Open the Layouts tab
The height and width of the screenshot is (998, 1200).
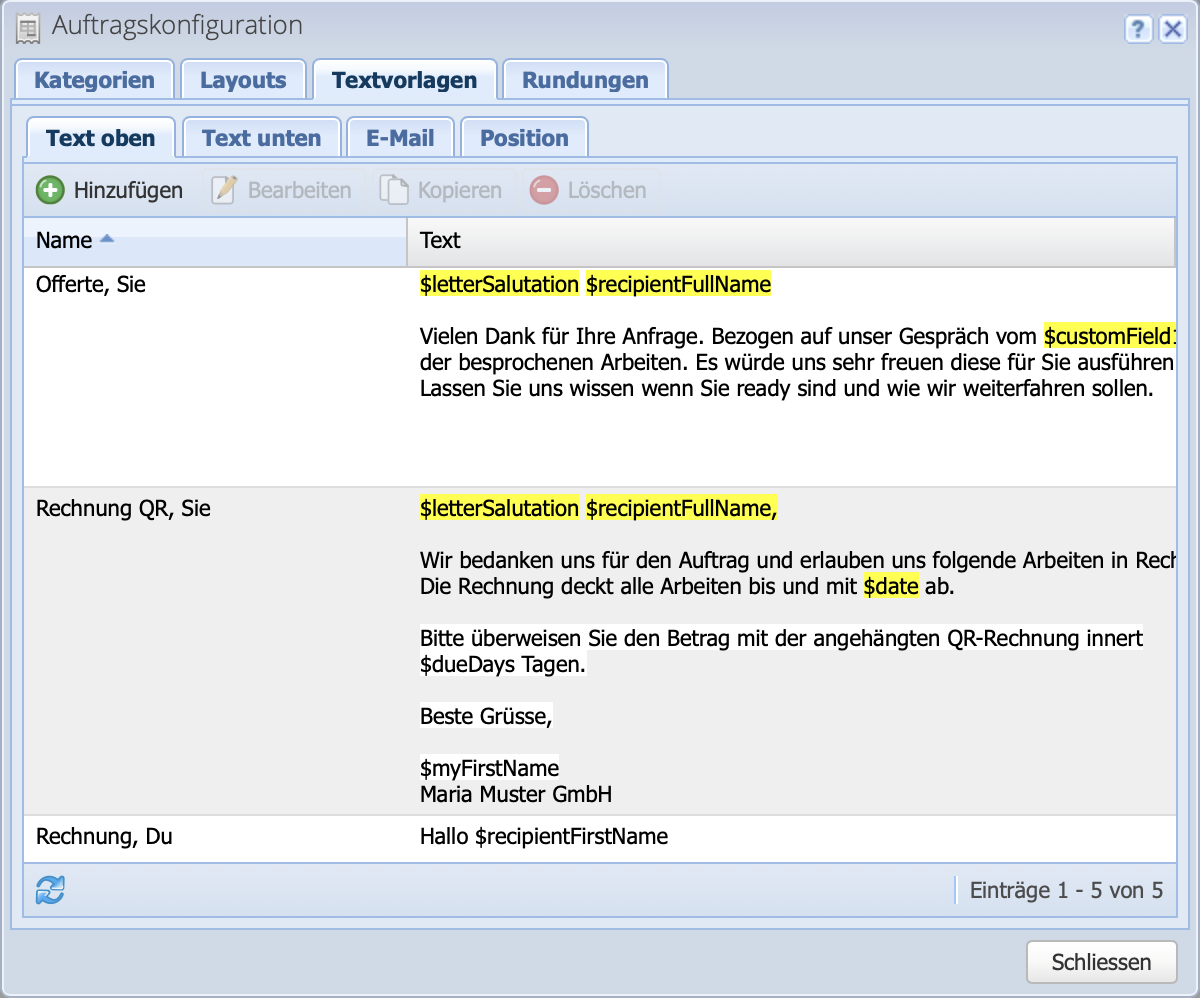(243, 78)
